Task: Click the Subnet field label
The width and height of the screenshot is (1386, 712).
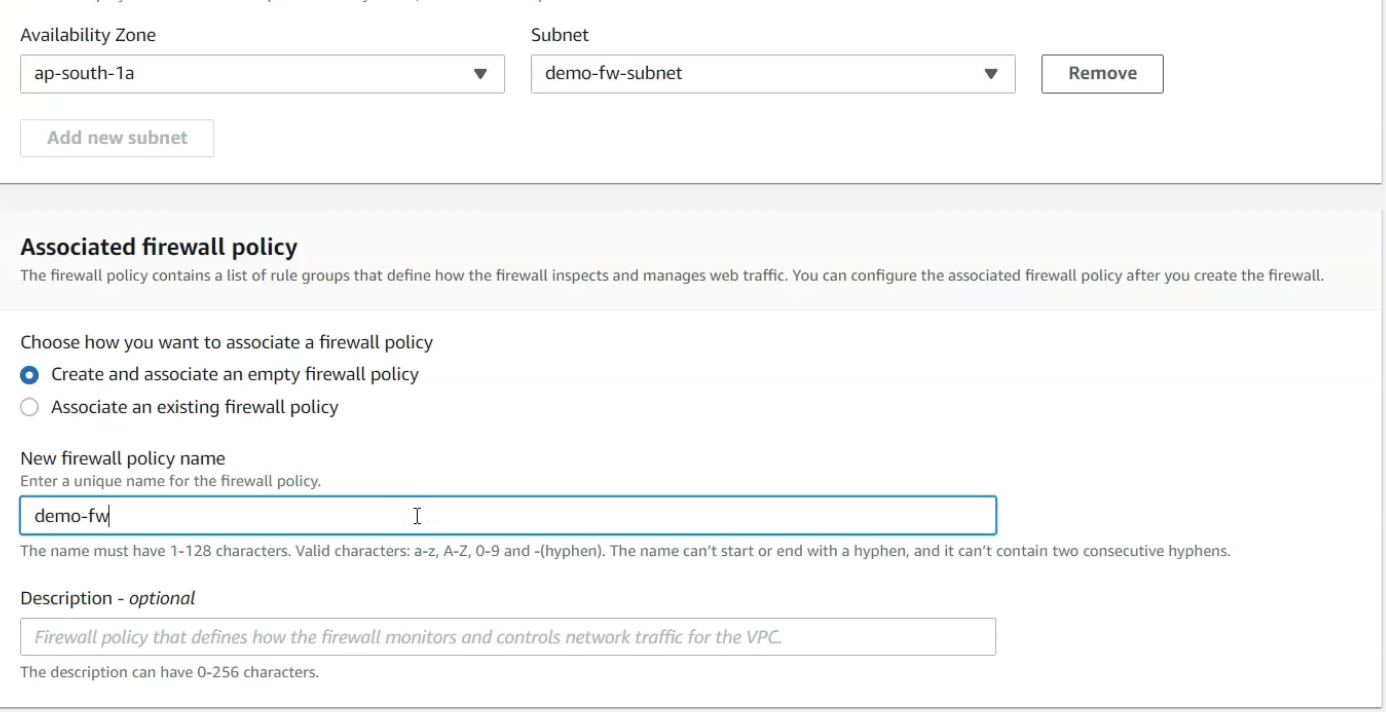Action: tap(560, 35)
